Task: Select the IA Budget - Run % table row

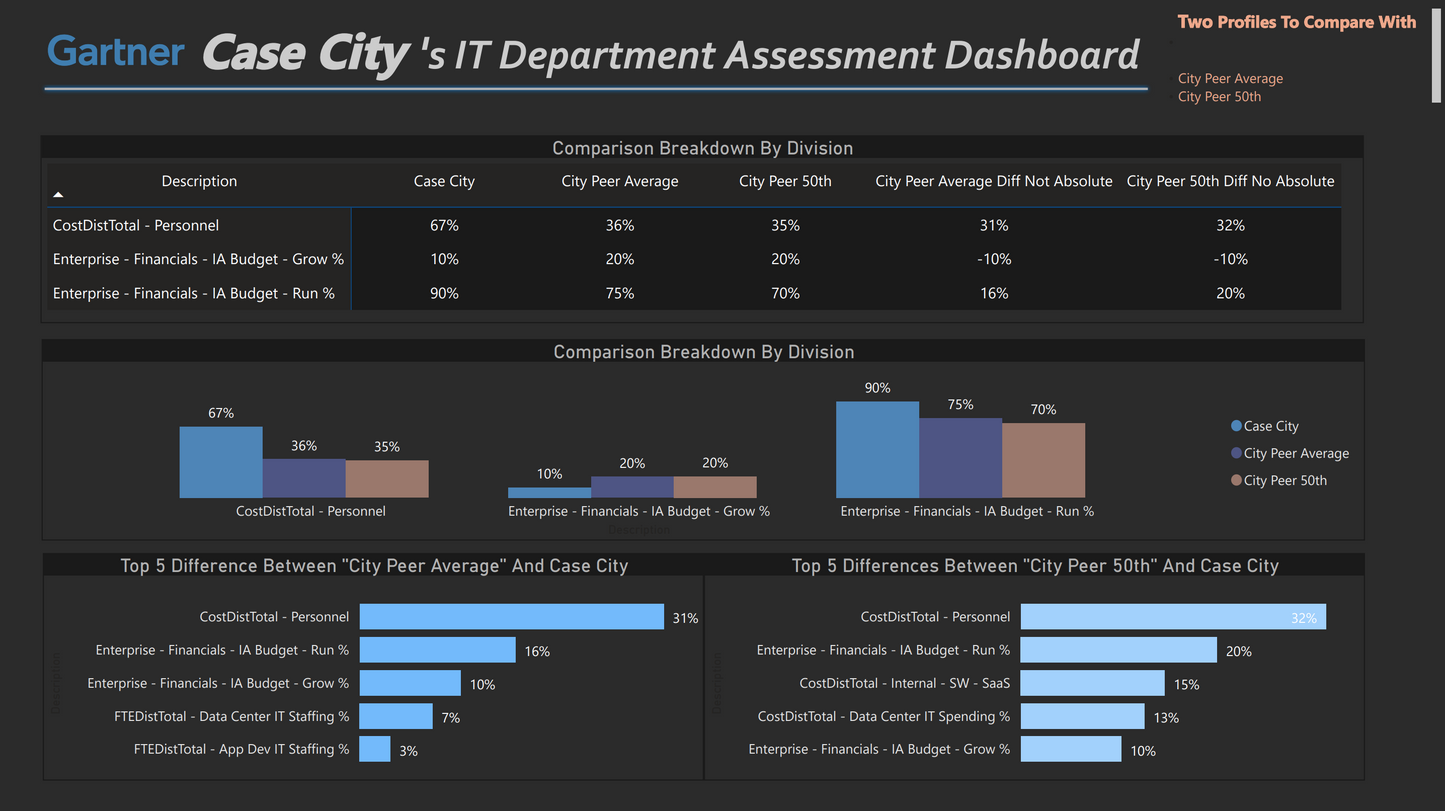Action: (193, 293)
